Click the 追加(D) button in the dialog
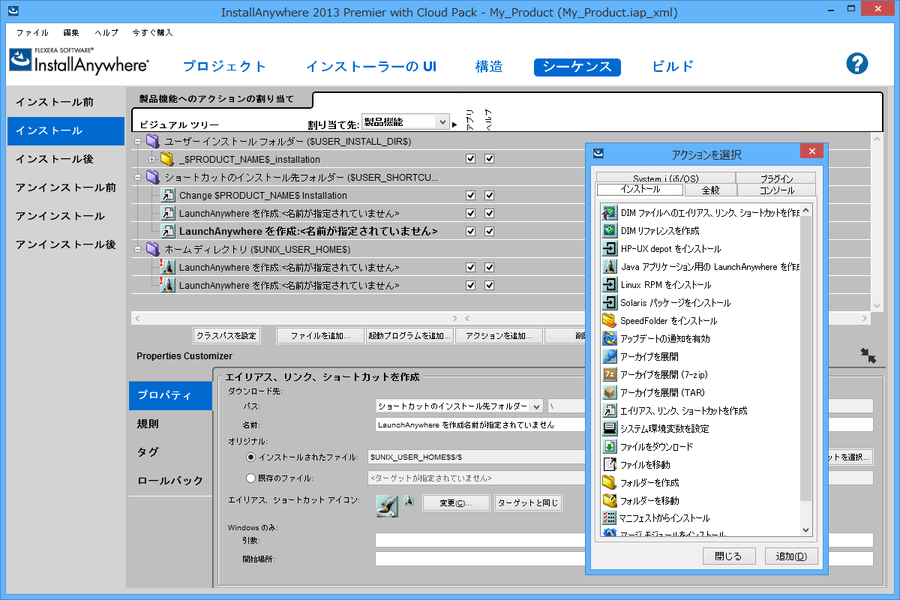Screen dimensions: 900x600 (x=791, y=556)
